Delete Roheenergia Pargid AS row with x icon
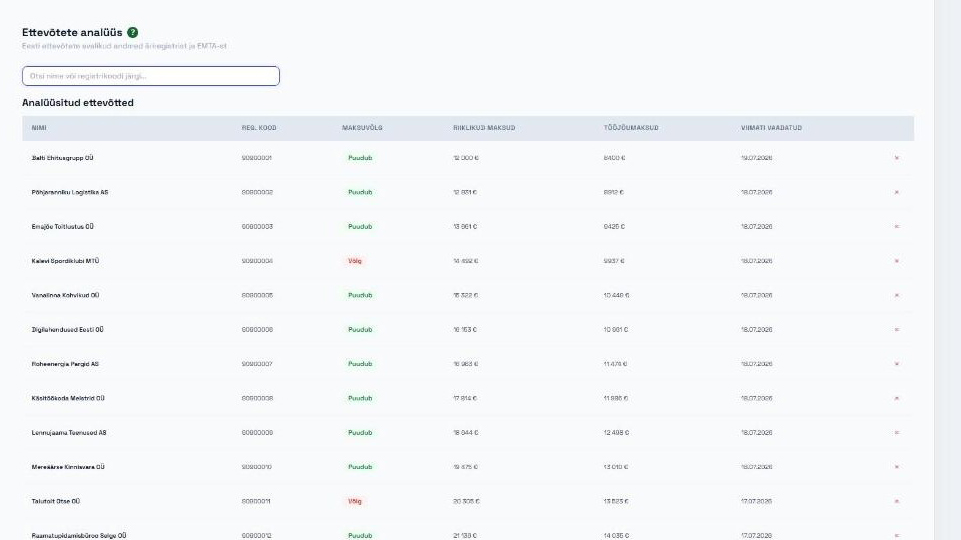961x540 pixels. (x=897, y=364)
